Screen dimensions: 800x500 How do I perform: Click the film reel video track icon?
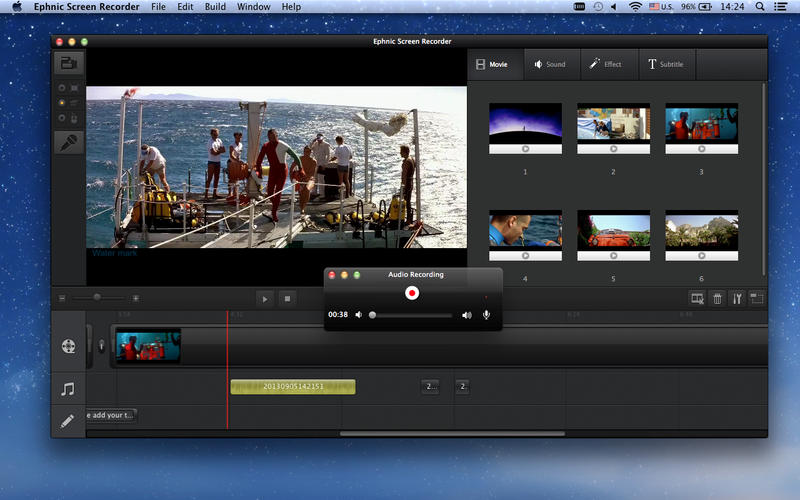pos(68,346)
